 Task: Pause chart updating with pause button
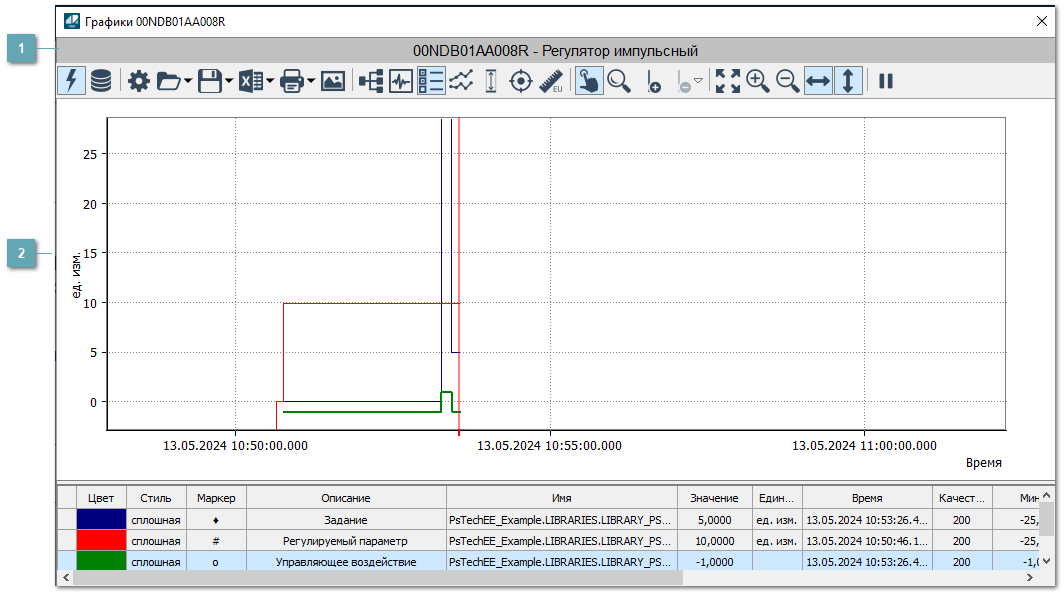[886, 82]
